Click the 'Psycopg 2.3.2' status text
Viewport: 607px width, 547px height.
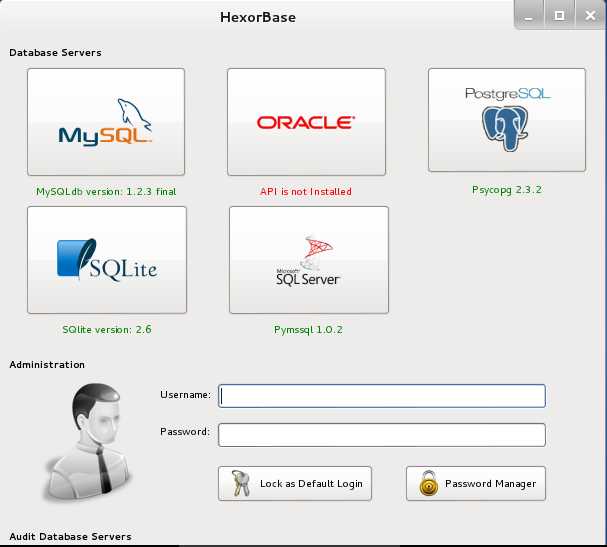tap(507, 190)
